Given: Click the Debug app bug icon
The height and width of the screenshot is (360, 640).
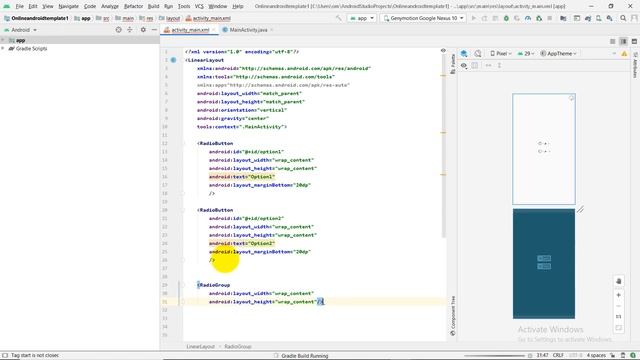Looking at the screenshot, I should (506, 18).
